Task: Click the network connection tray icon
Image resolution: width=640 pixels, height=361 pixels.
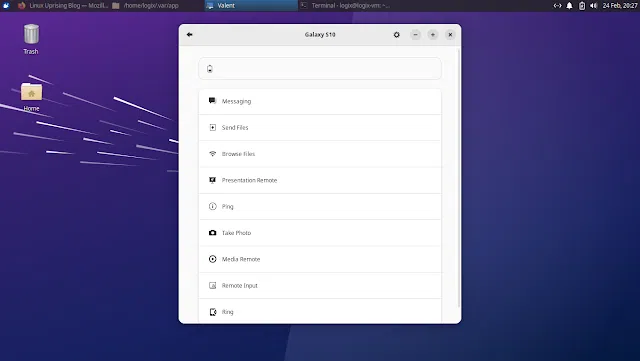Action: pos(557,5)
